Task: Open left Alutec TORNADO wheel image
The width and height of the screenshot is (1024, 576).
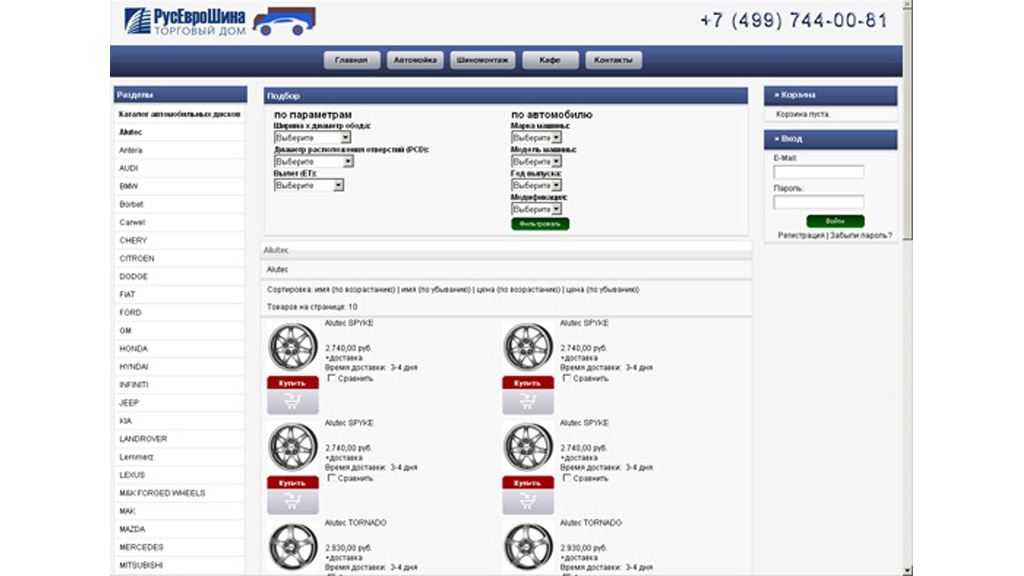Action: coord(293,547)
